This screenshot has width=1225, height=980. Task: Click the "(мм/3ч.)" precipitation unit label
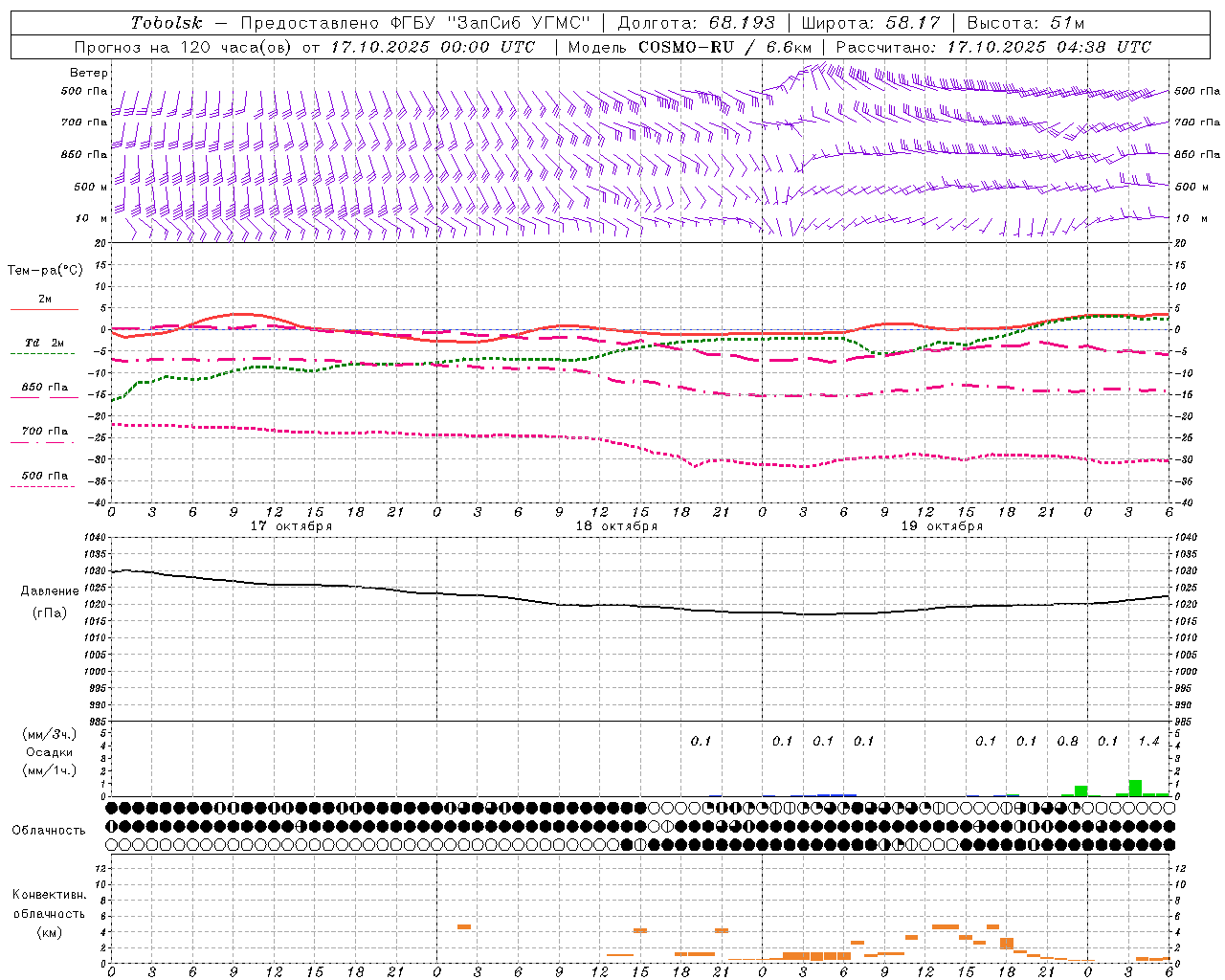tap(50, 734)
